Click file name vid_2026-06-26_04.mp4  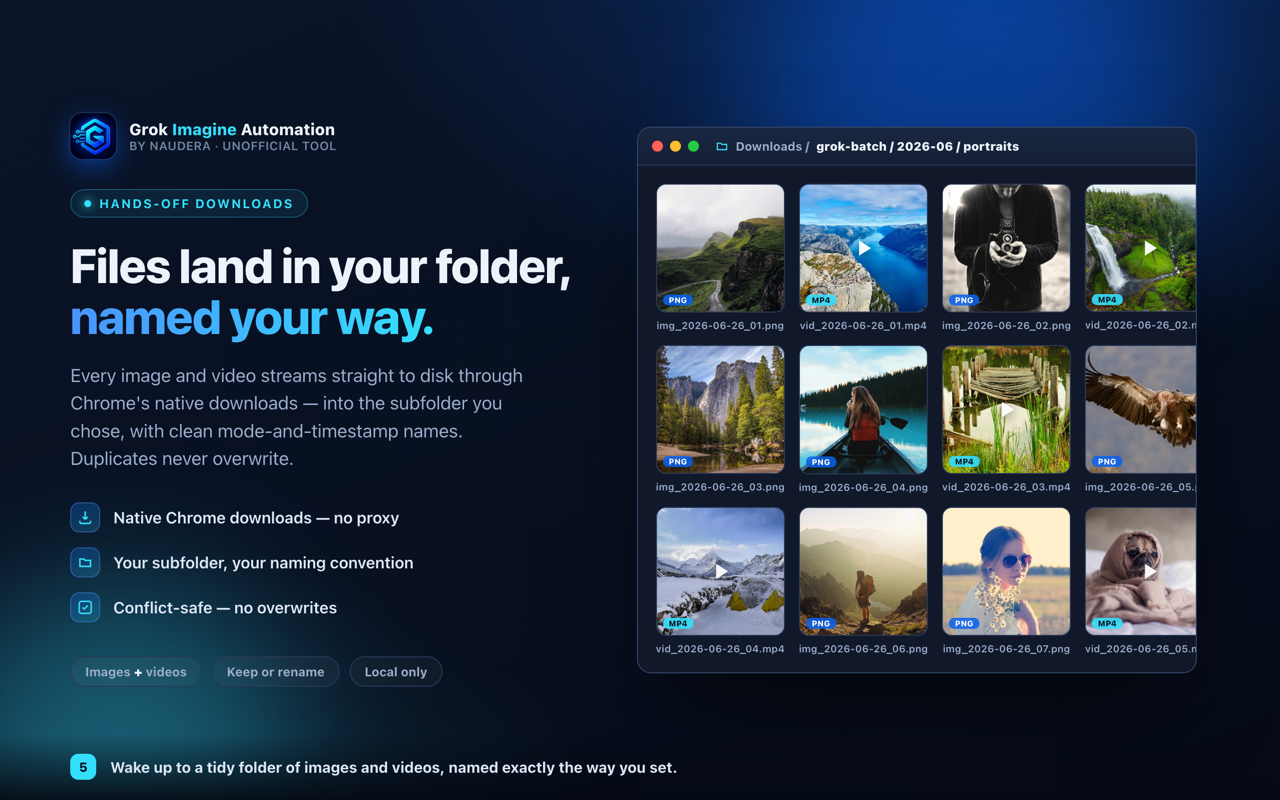click(720, 649)
